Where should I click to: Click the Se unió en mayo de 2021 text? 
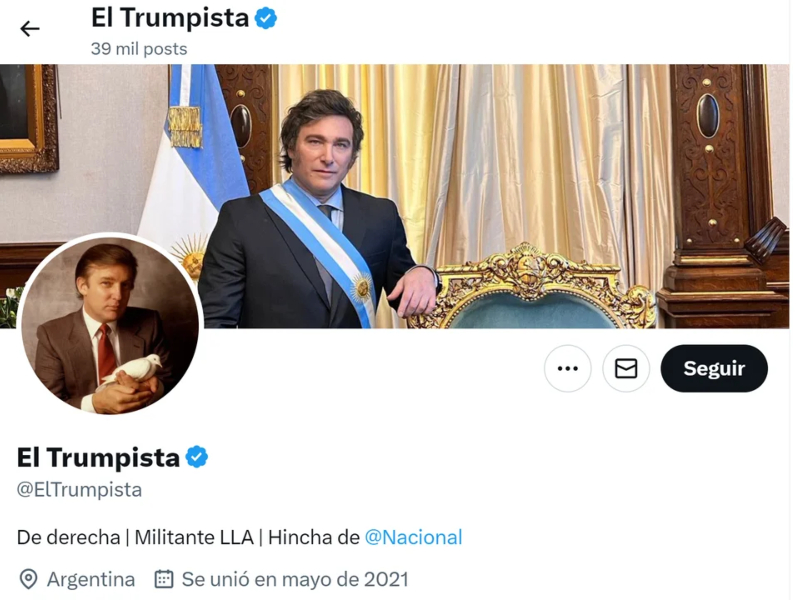[x=293, y=579]
